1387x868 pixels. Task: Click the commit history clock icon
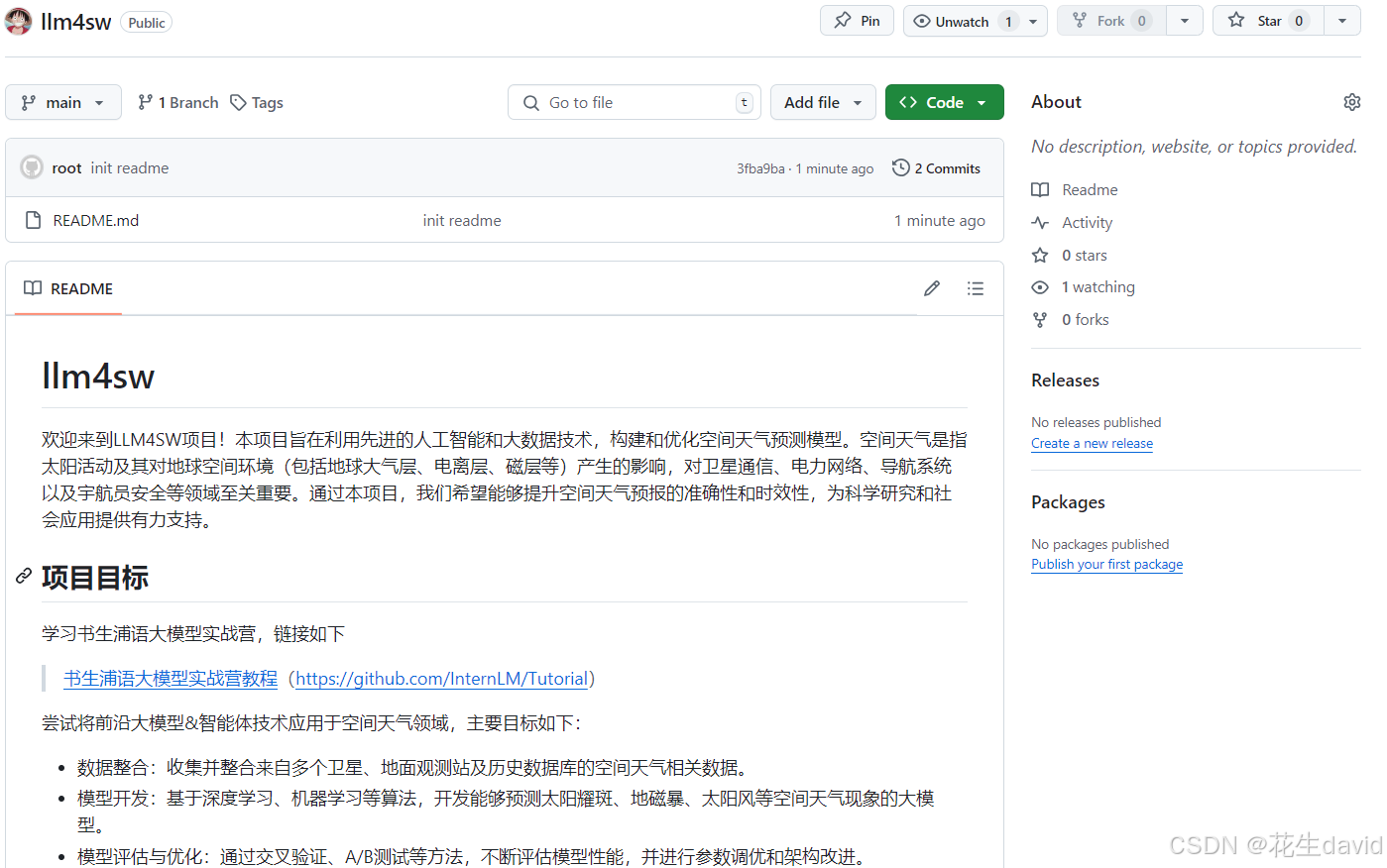(x=900, y=167)
